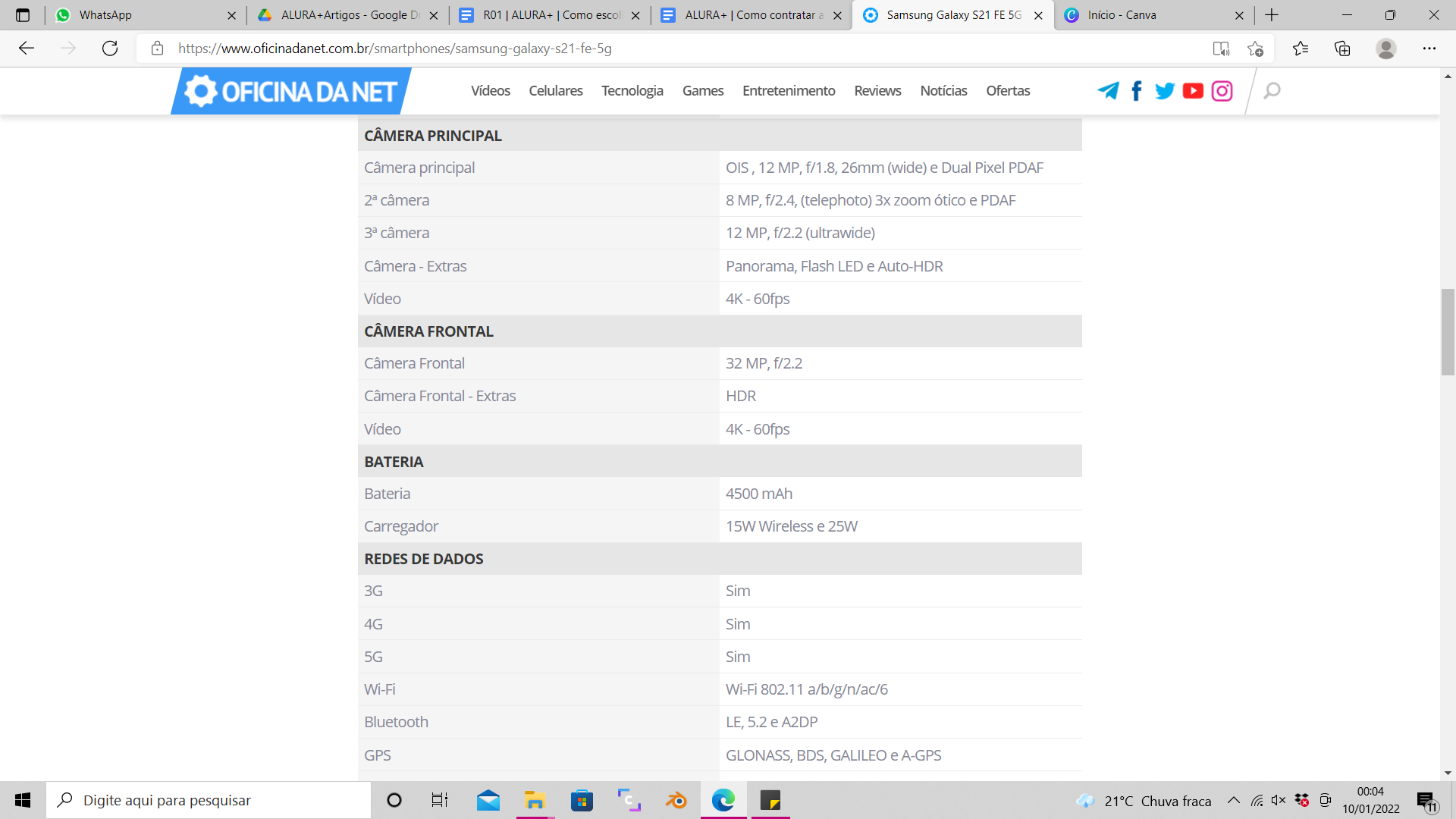Viewport: 1456px width, 819px height.
Task: Click the OficinaDaNet logo button
Action: click(x=290, y=90)
